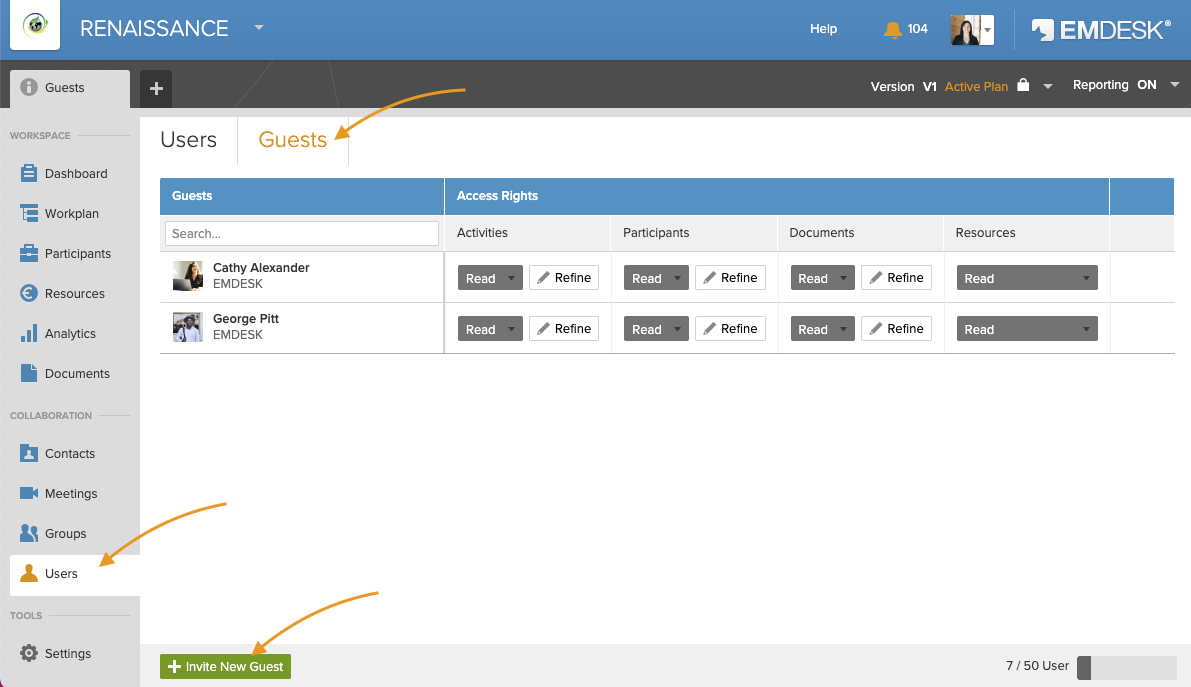The height and width of the screenshot is (687, 1191).
Task: Click the EMDESK logo
Action: (1101, 30)
